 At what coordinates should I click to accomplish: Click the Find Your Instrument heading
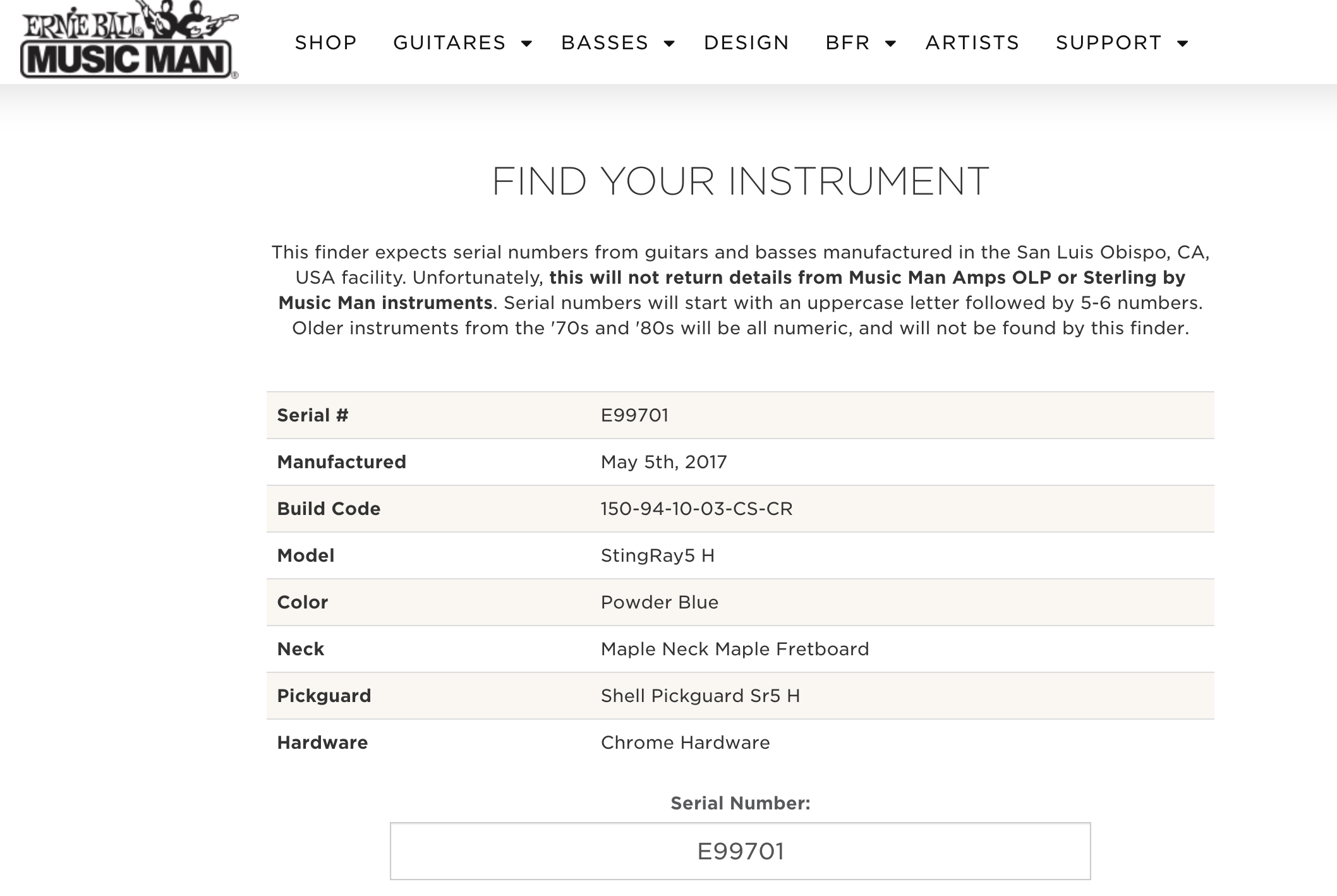point(740,181)
